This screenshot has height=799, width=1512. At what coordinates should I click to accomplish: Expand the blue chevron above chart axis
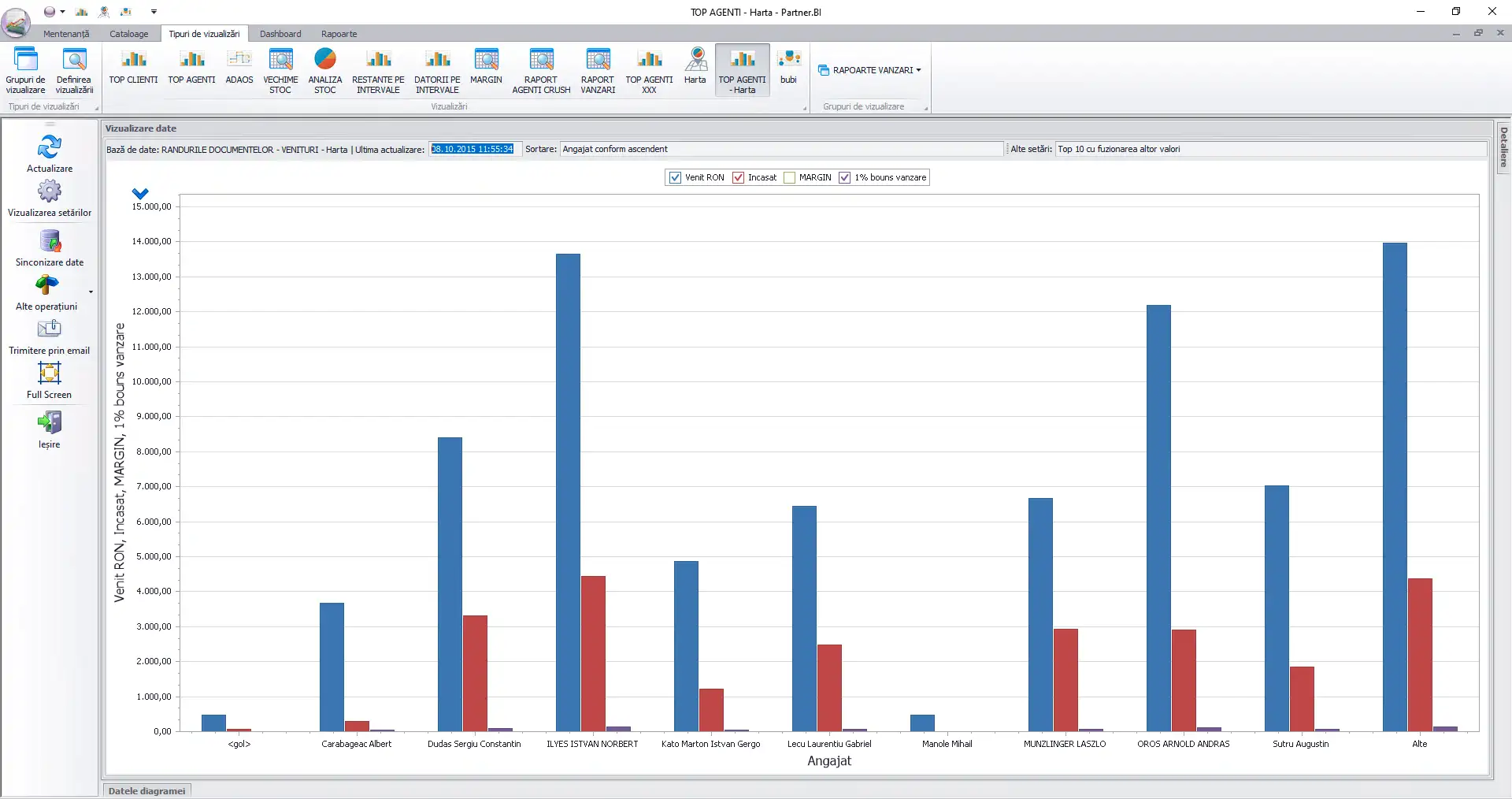click(140, 193)
